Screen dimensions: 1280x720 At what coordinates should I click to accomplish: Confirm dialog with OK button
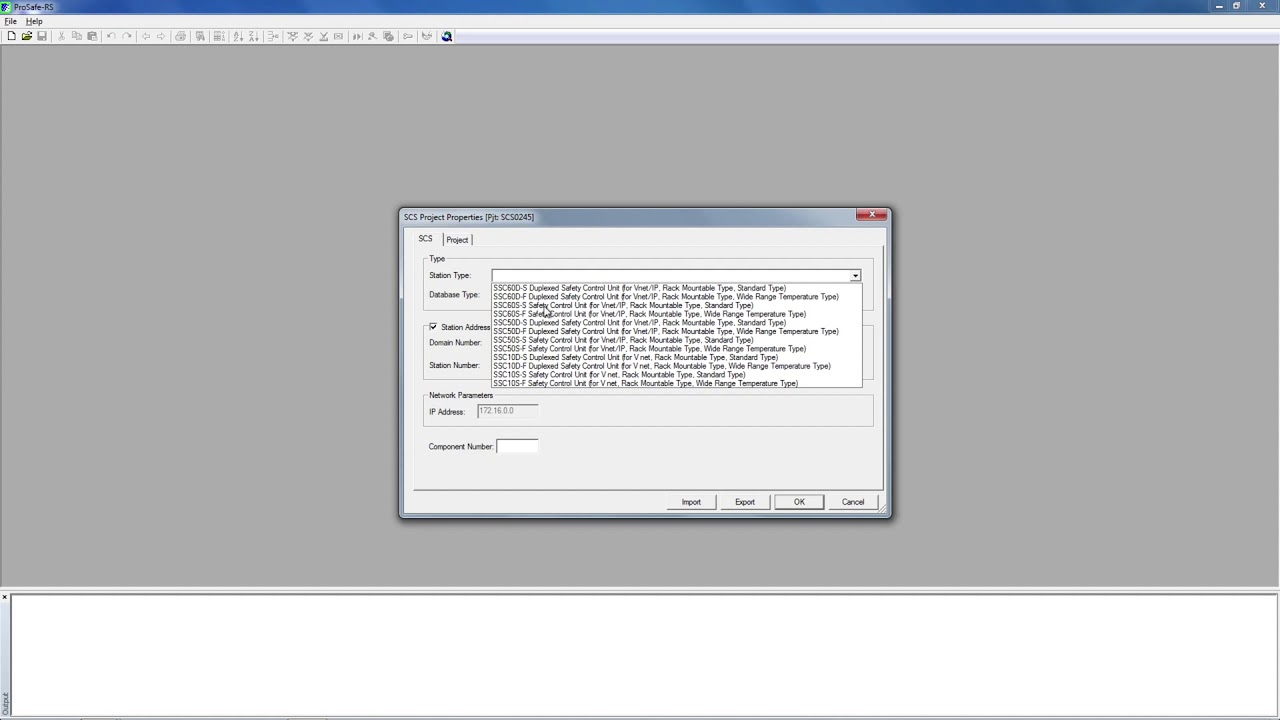(799, 502)
